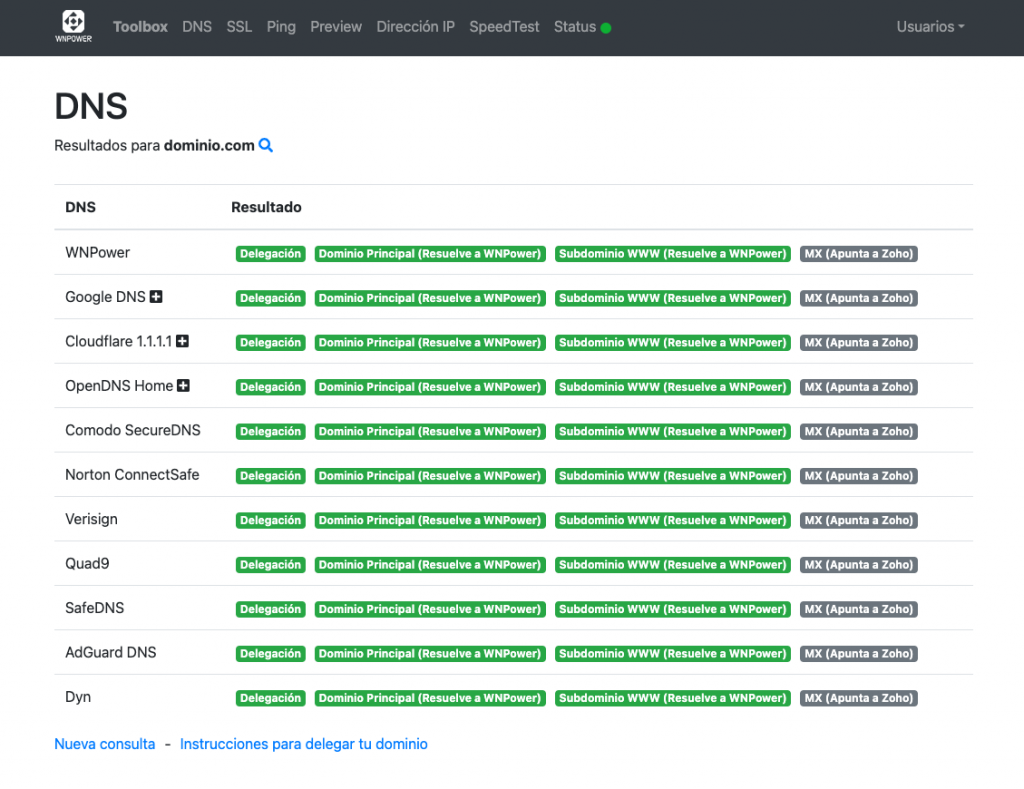This screenshot has width=1024, height=789.
Task: Expand OpenDNS Home plus icon
Action: [x=184, y=385]
